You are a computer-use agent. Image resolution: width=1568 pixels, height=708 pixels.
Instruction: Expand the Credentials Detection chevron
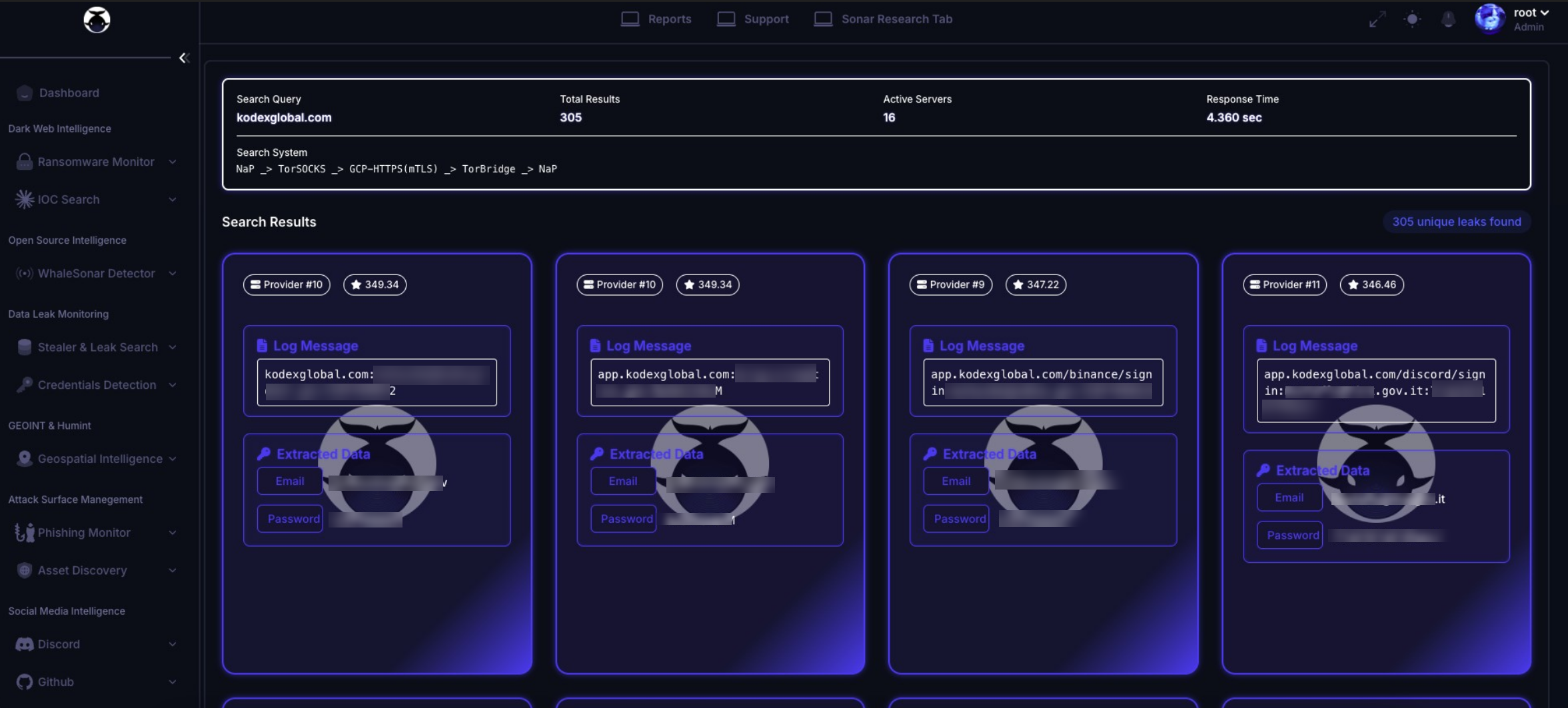coord(173,384)
